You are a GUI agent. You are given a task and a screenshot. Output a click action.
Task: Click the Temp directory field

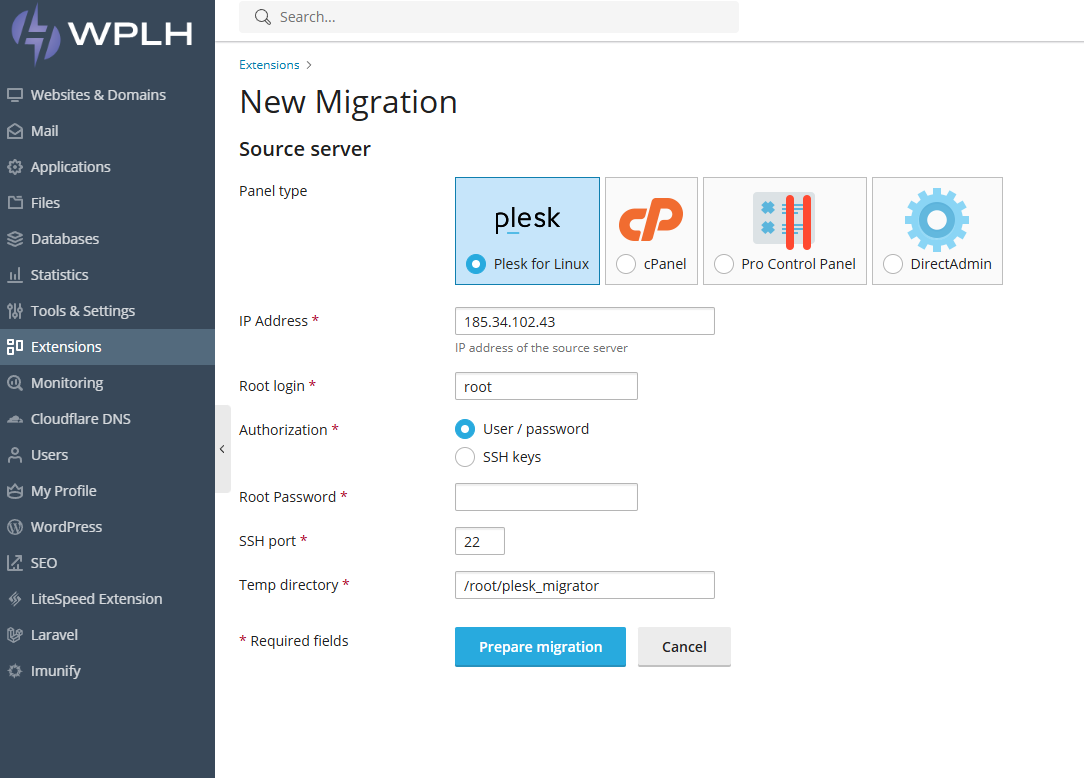point(584,585)
